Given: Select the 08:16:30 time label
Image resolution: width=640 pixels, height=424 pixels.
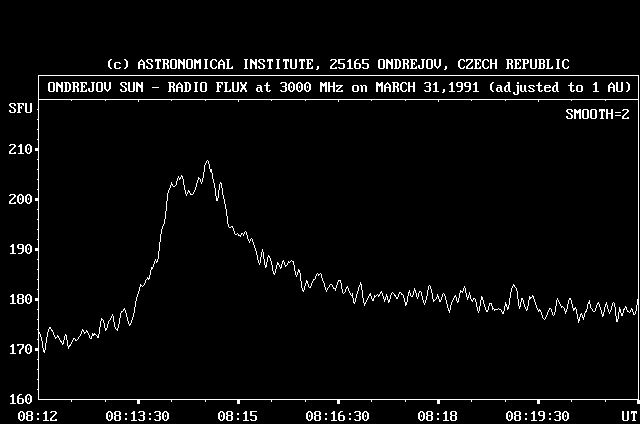Looking at the screenshot, I should pyautogui.click(x=338, y=415).
